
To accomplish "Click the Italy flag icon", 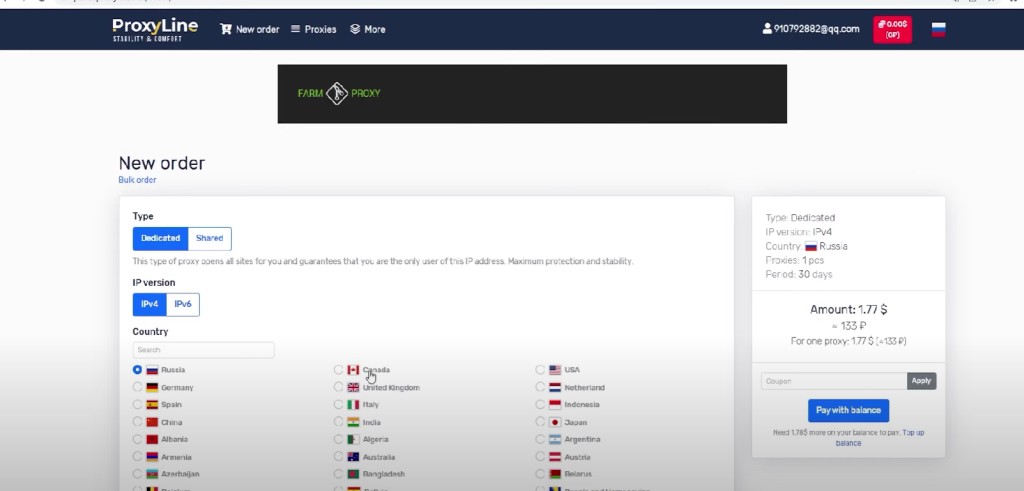I will (x=353, y=404).
